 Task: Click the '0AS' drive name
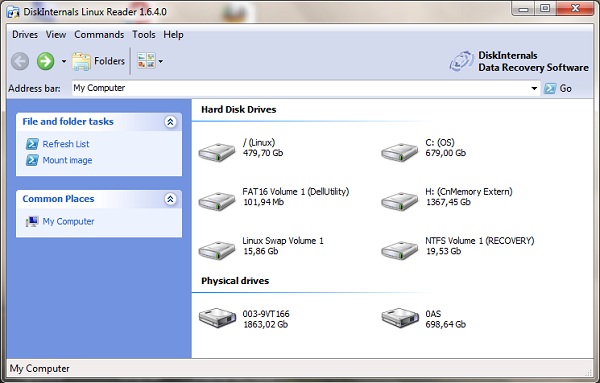433,314
